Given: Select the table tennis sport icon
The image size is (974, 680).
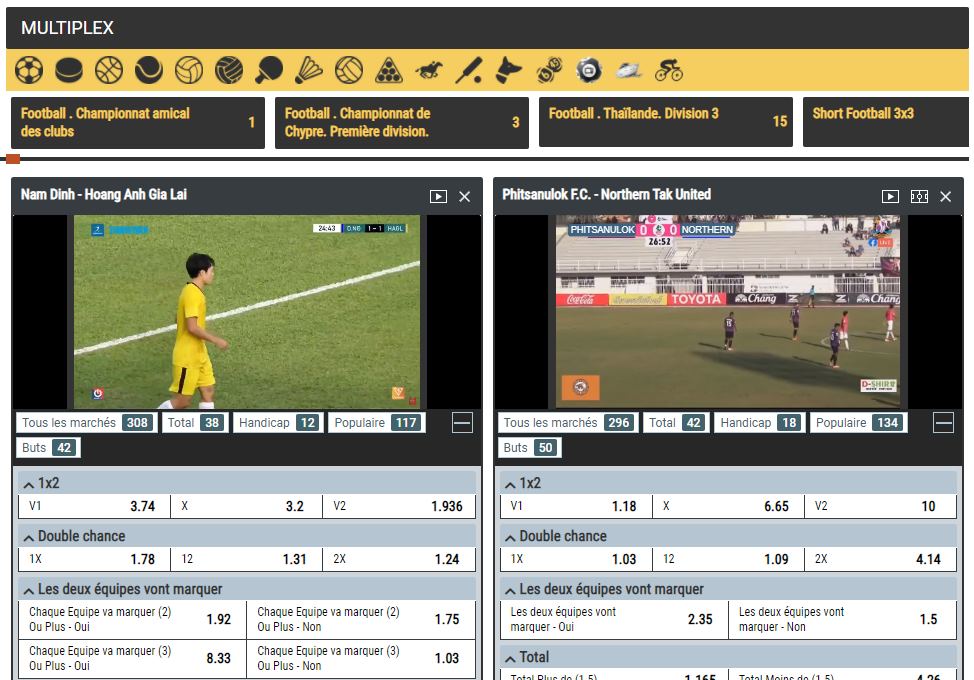Looking at the screenshot, I should point(271,70).
